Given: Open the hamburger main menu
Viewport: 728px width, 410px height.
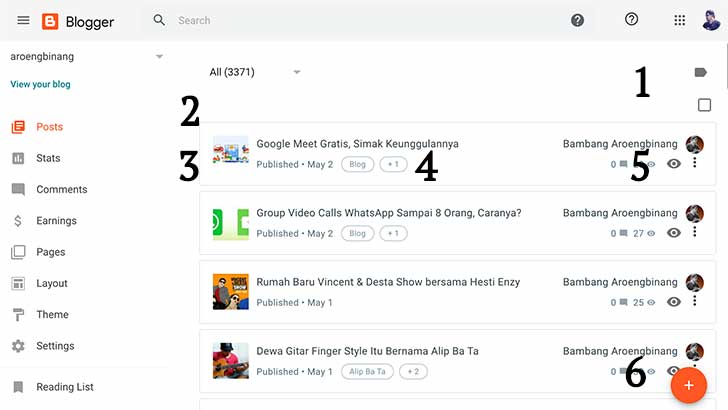Looking at the screenshot, I should (x=23, y=20).
